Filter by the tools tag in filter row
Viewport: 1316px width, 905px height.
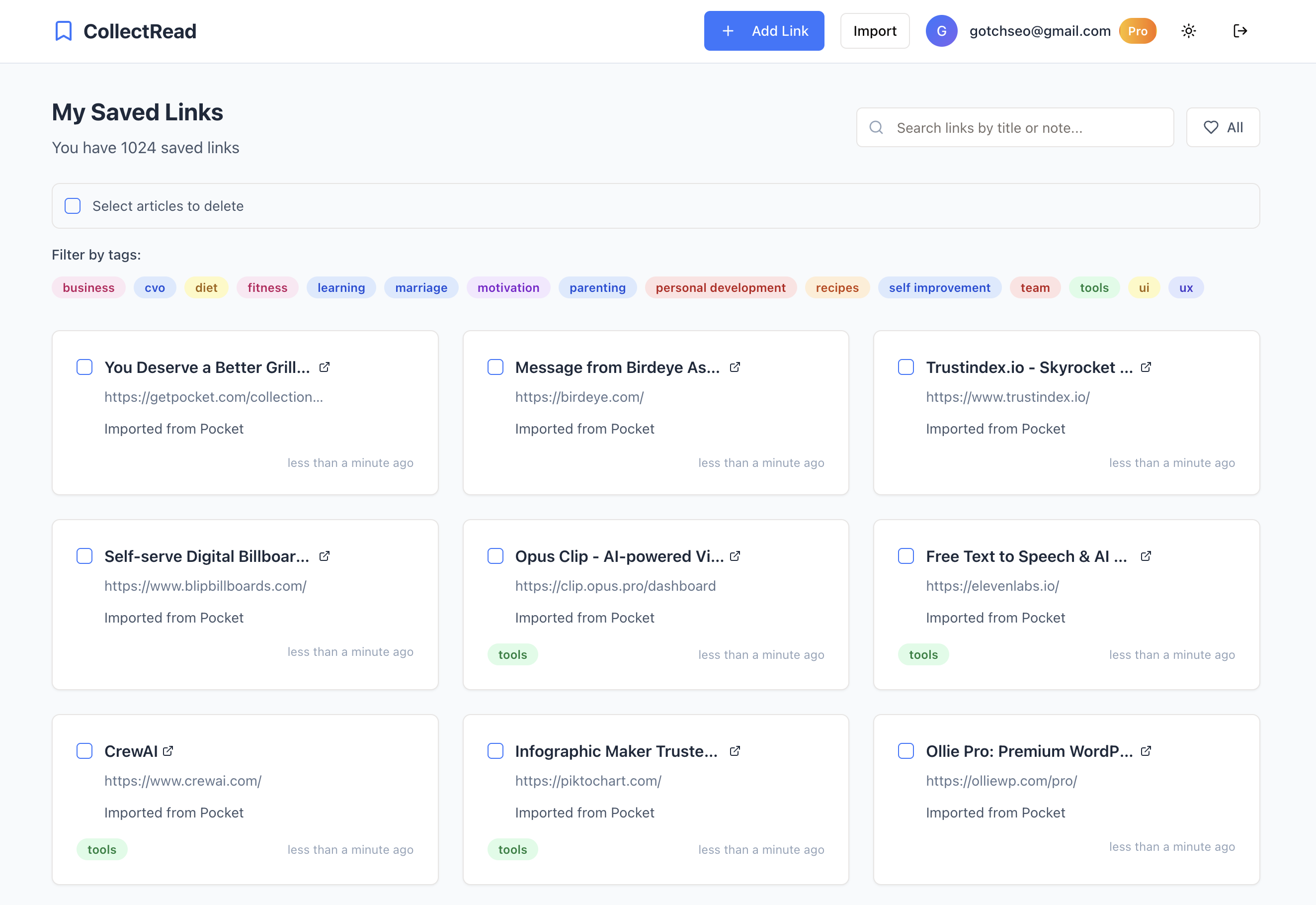(x=1094, y=288)
